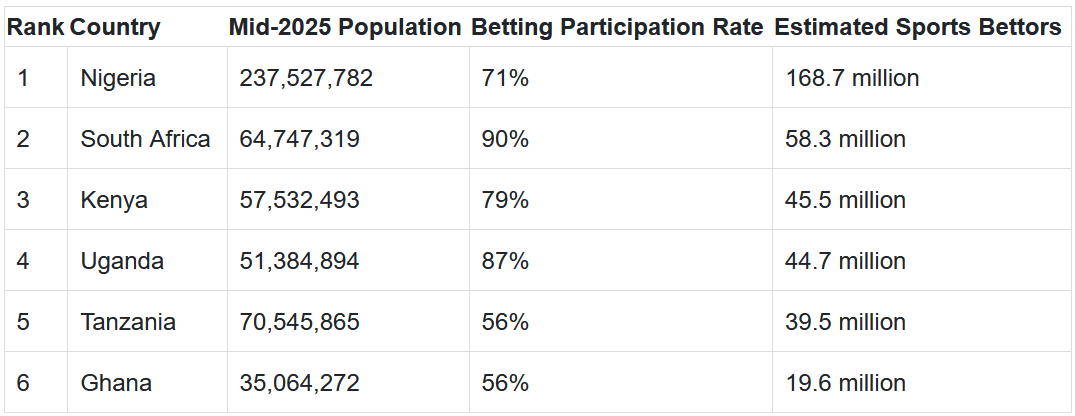Screen dimensions: 1075x416
Task: Select Tanzania's population 70,545,865
Action: click(299, 322)
